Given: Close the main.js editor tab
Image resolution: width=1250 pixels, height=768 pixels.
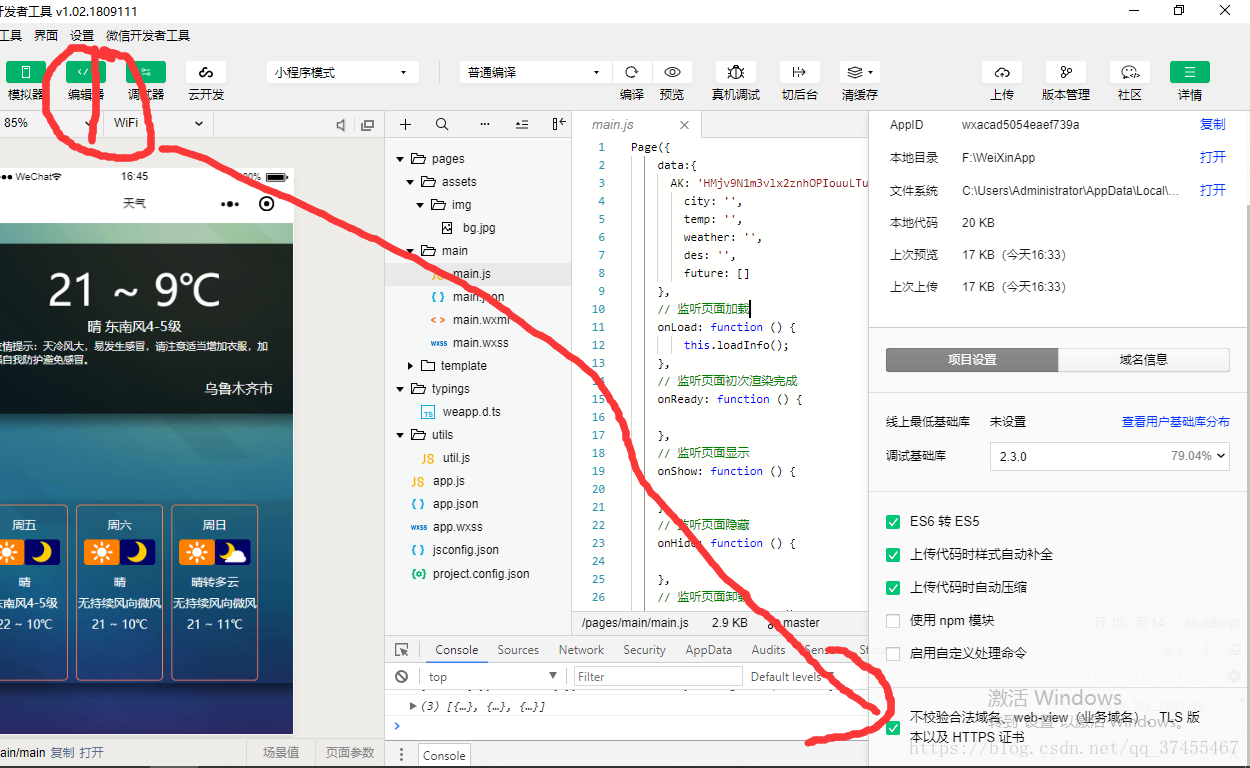Looking at the screenshot, I should (685, 125).
